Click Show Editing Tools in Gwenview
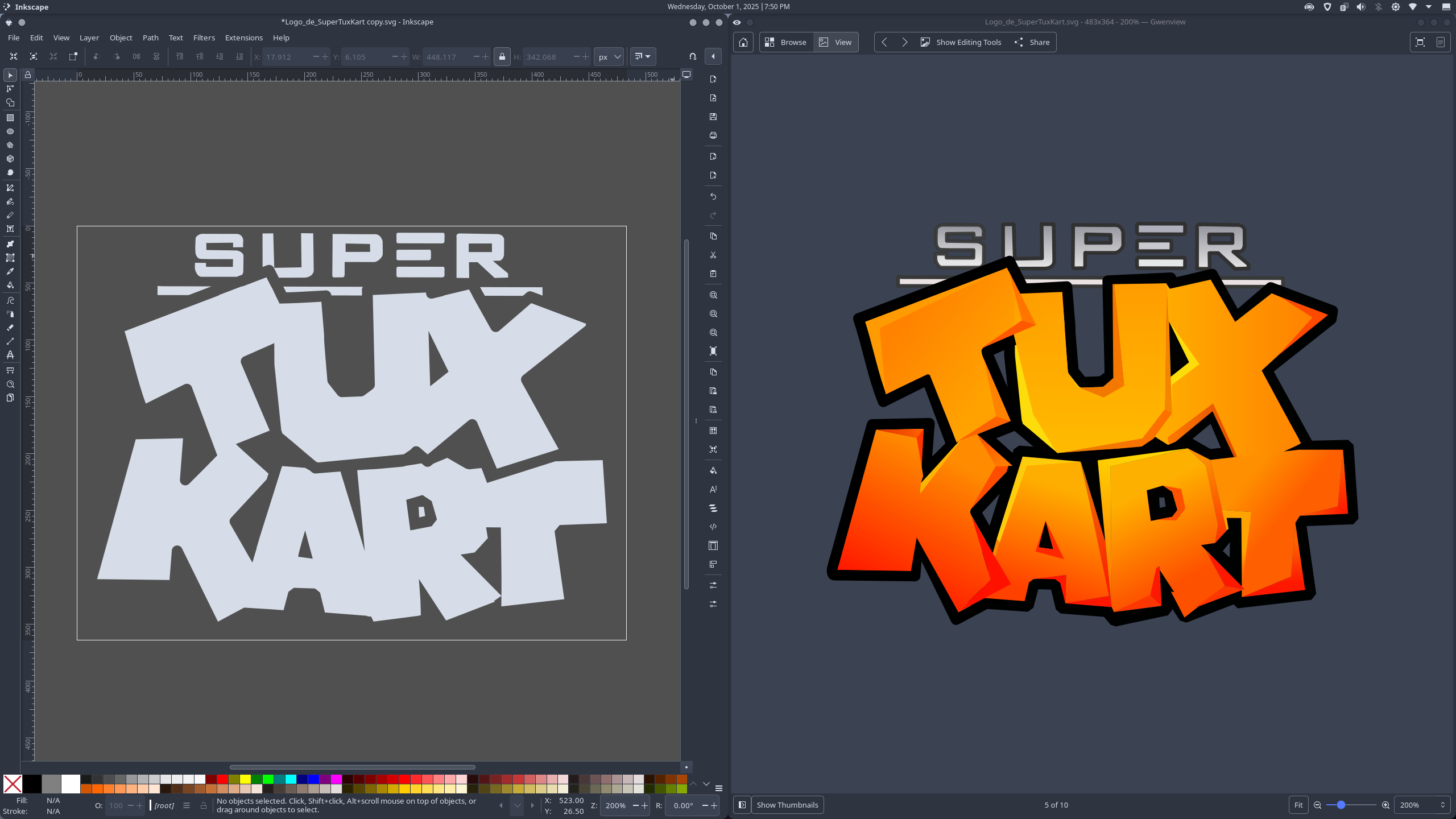 961,42
